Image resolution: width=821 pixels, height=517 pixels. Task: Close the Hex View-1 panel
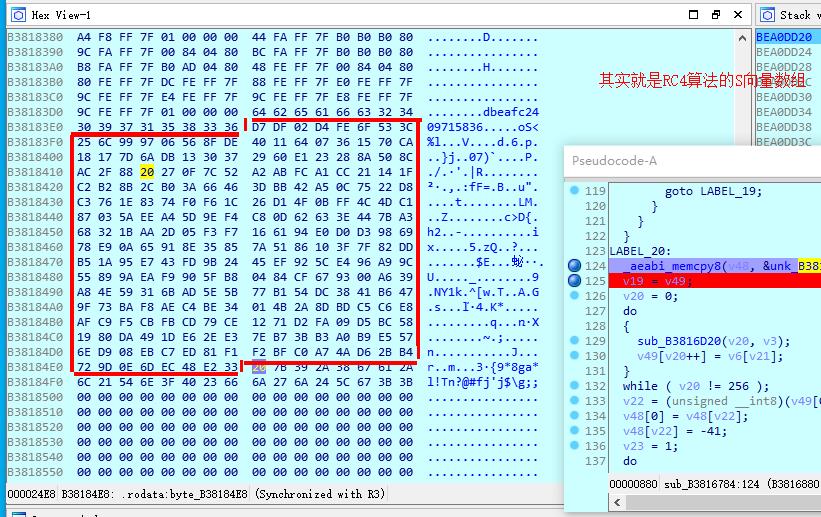coord(738,15)
